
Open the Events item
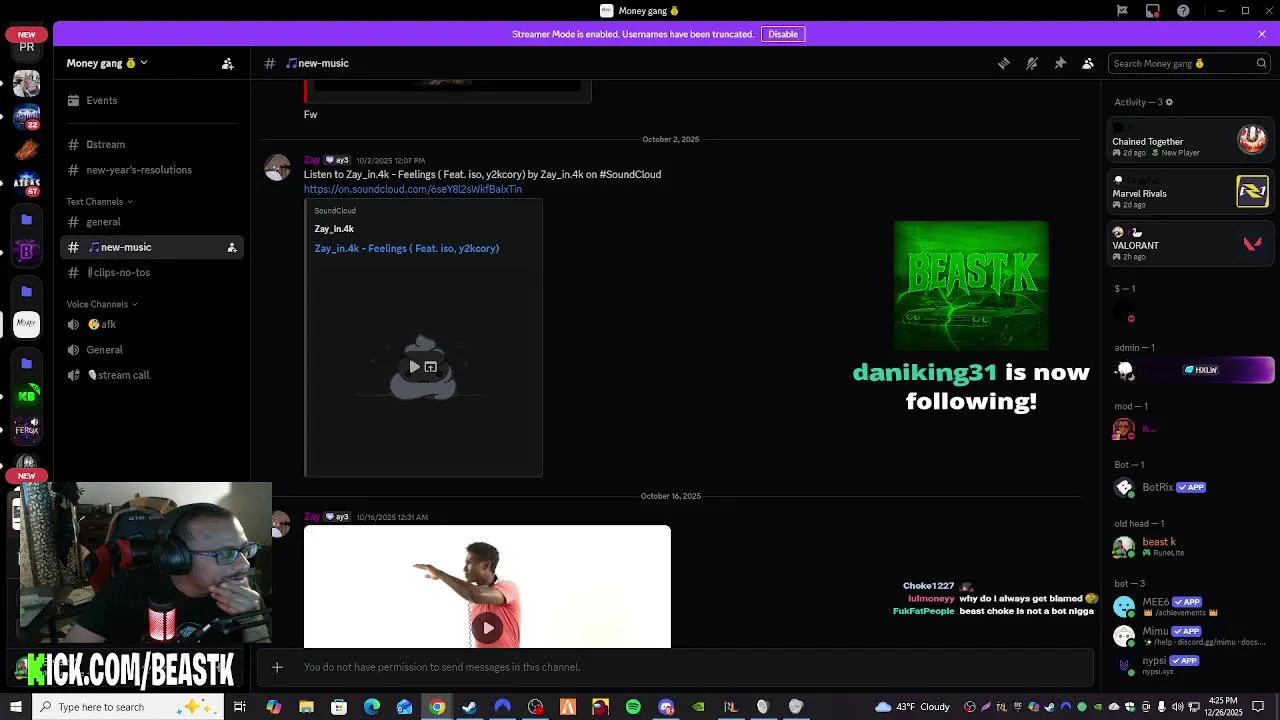click(151, 100)
